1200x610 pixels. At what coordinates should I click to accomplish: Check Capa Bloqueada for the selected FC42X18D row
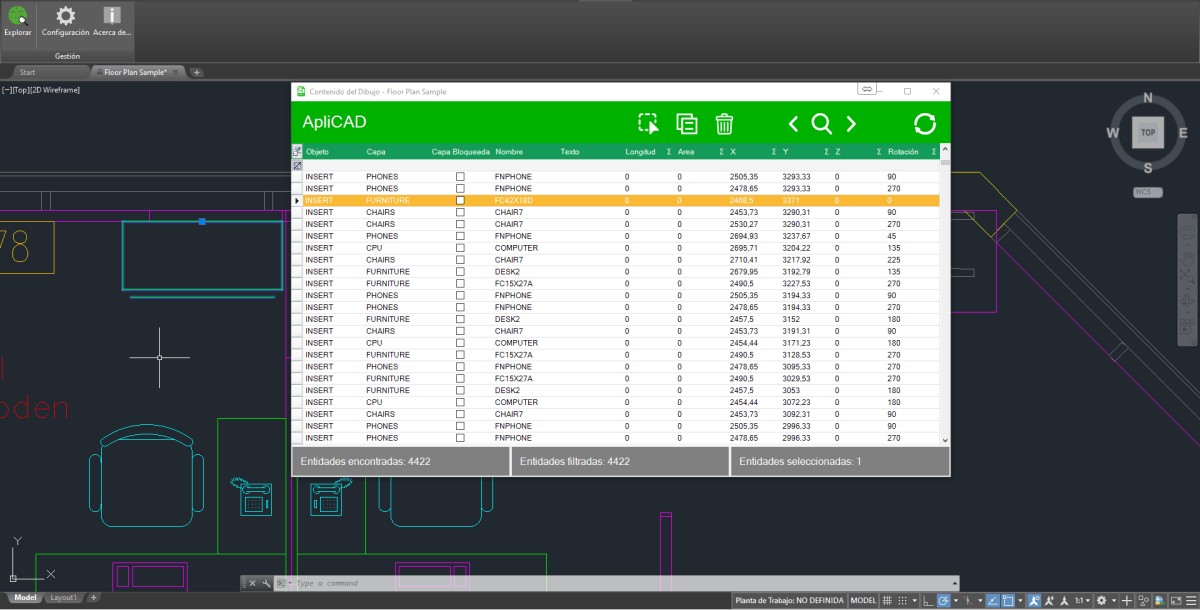pyautogui.click(x=461, y=200)
